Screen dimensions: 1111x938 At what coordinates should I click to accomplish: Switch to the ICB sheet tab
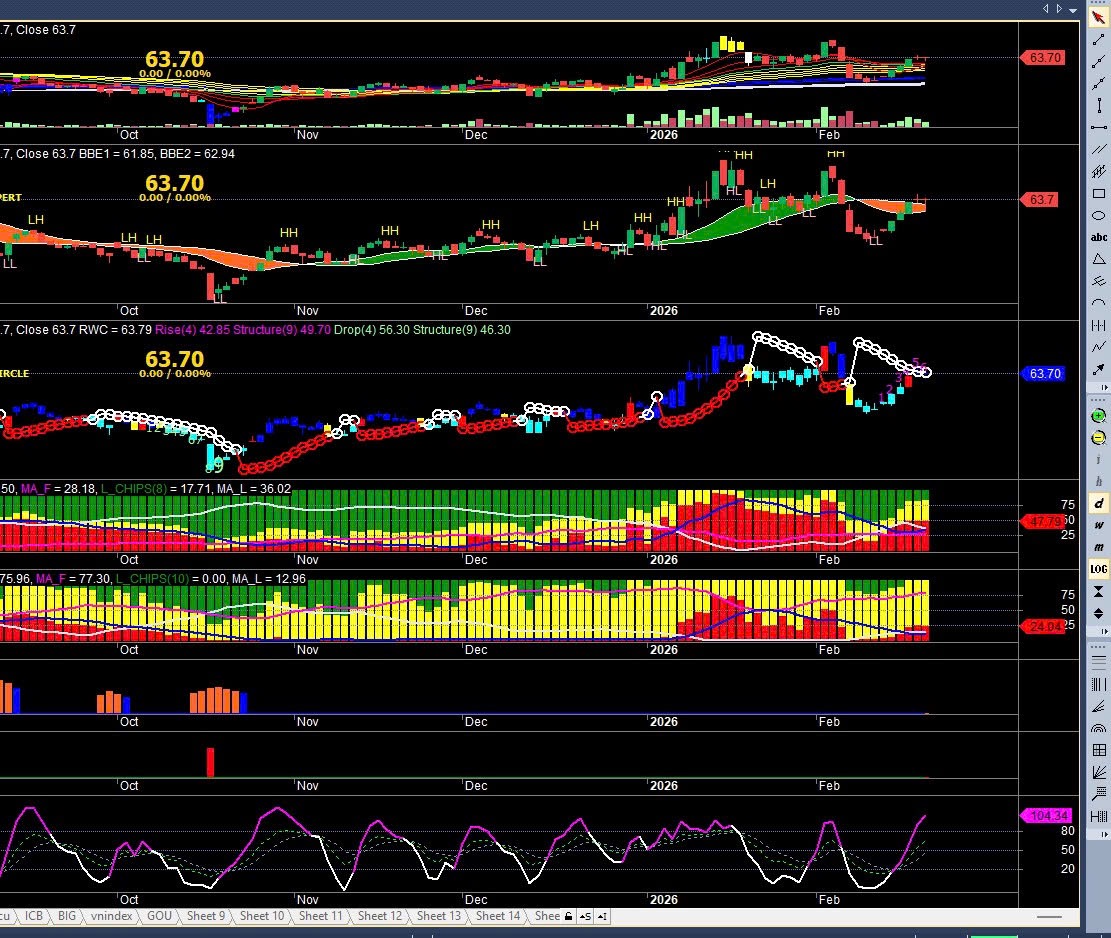coord(34,915)
